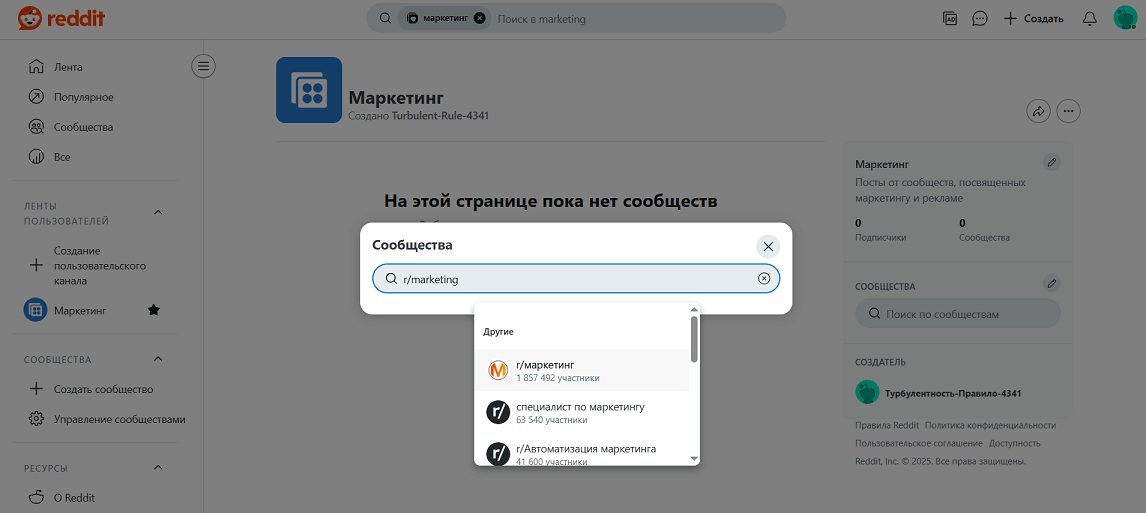This screenshot has width=1146, height=513.
Task: Open Пользовательское соглашение link
Action: coord(919,444)
